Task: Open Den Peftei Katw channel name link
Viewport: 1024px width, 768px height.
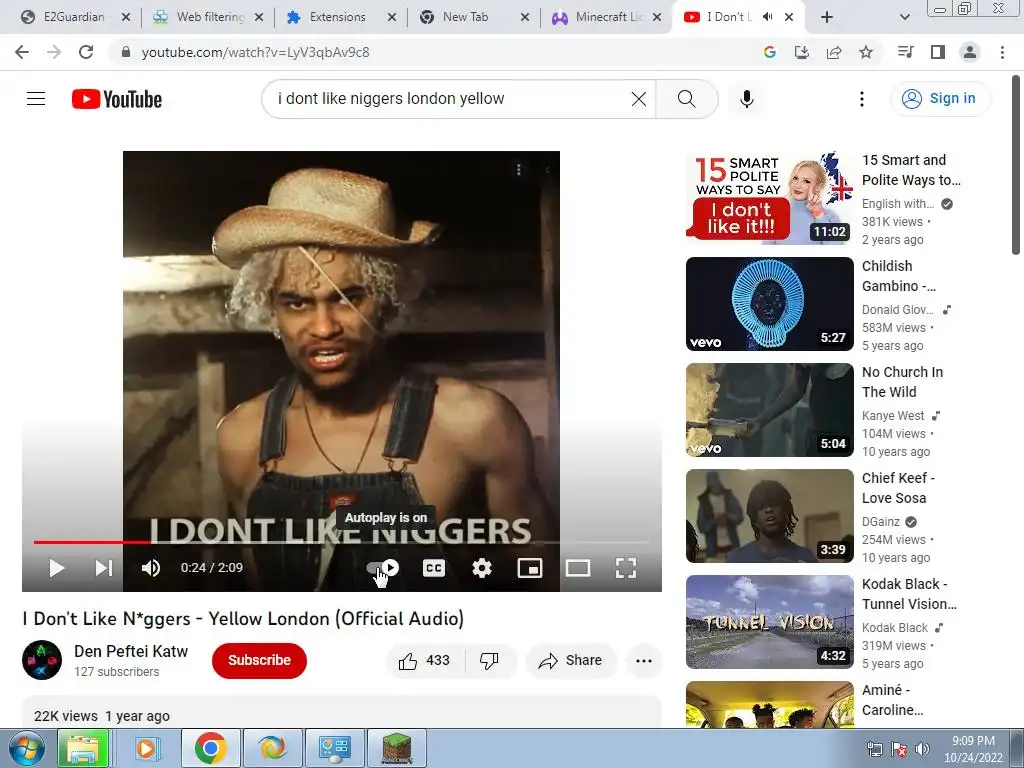Action: (x=131, y=651)
